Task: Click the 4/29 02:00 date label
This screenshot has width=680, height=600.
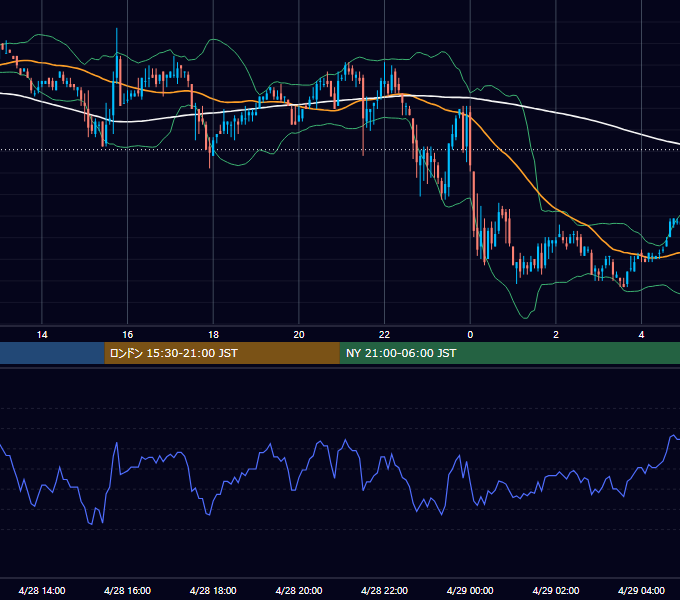Action: click(556, 590)
